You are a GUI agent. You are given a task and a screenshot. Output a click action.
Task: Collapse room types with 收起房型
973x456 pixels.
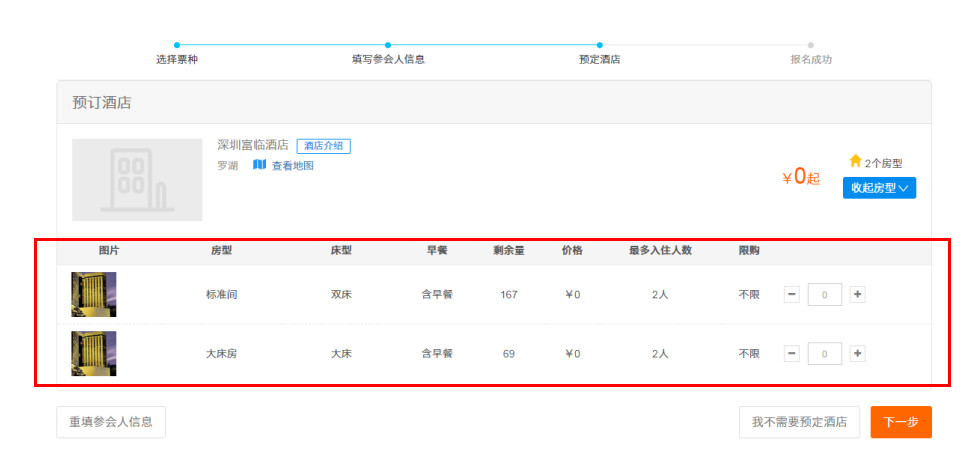pos(879,188)
